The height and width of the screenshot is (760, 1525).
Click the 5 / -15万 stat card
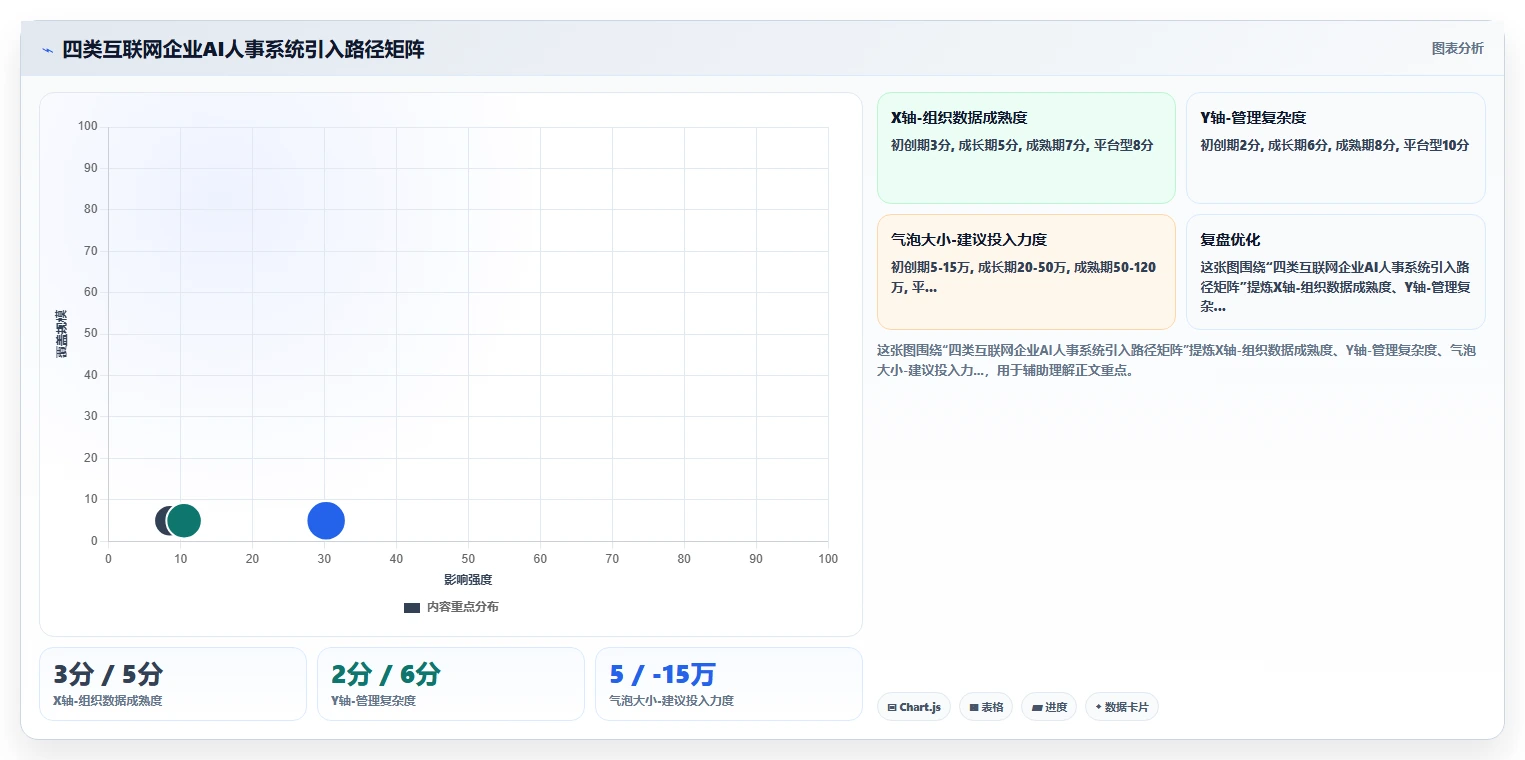tap(729, 684)
